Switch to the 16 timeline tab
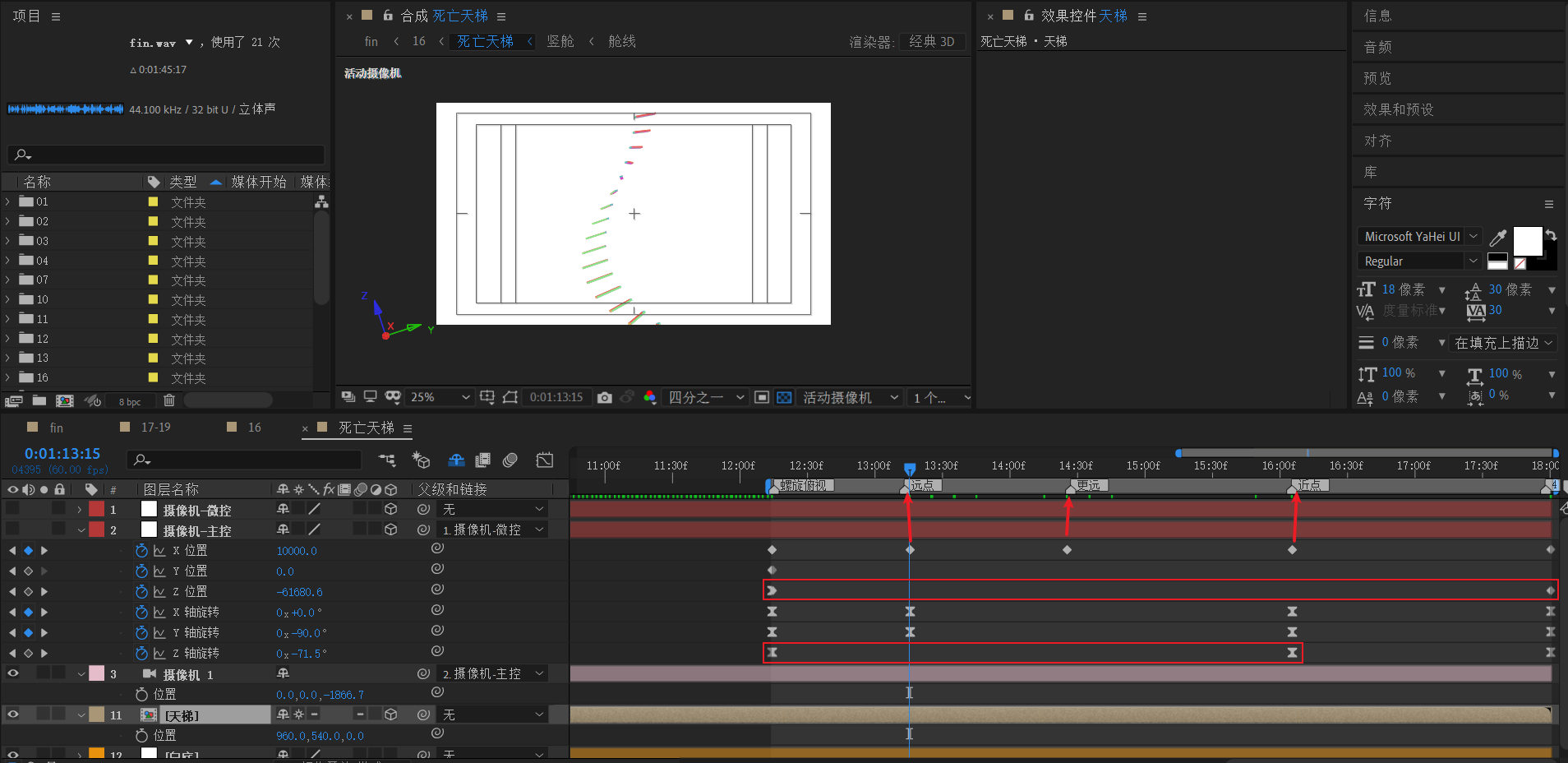 tap(255, 428)
